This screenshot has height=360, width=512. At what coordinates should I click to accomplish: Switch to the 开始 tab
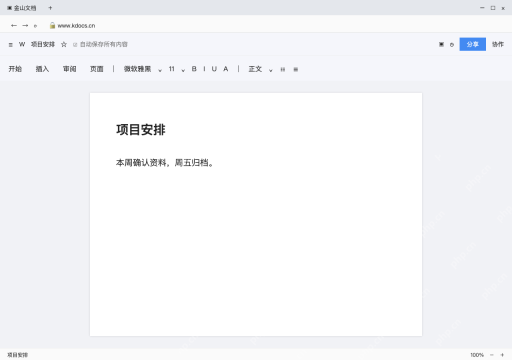[15, 69]
